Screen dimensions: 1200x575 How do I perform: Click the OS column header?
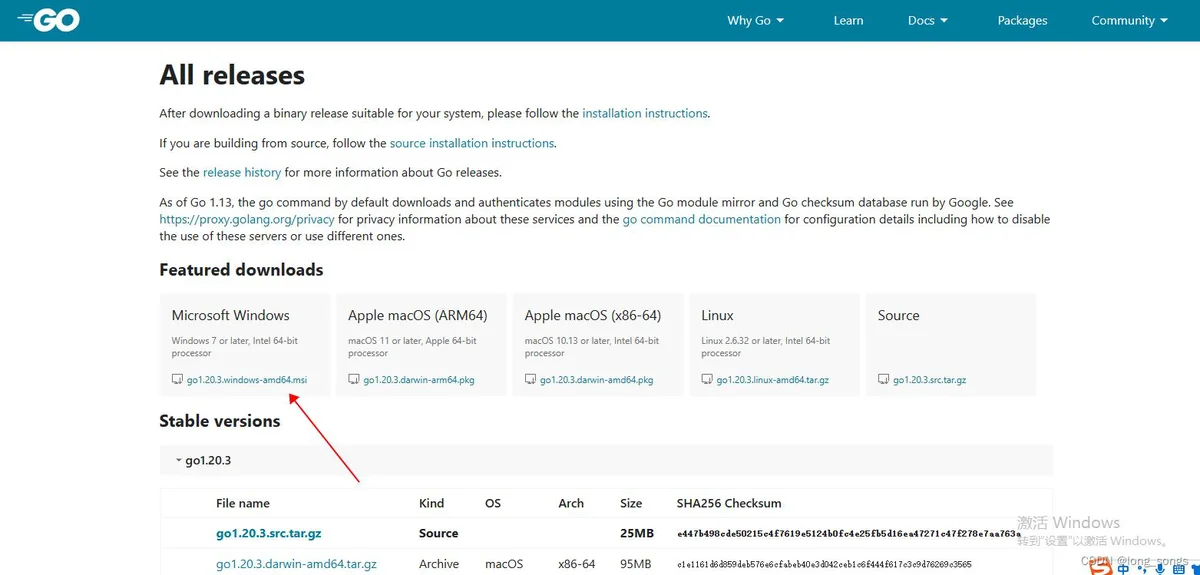click(x=493, y=503)
